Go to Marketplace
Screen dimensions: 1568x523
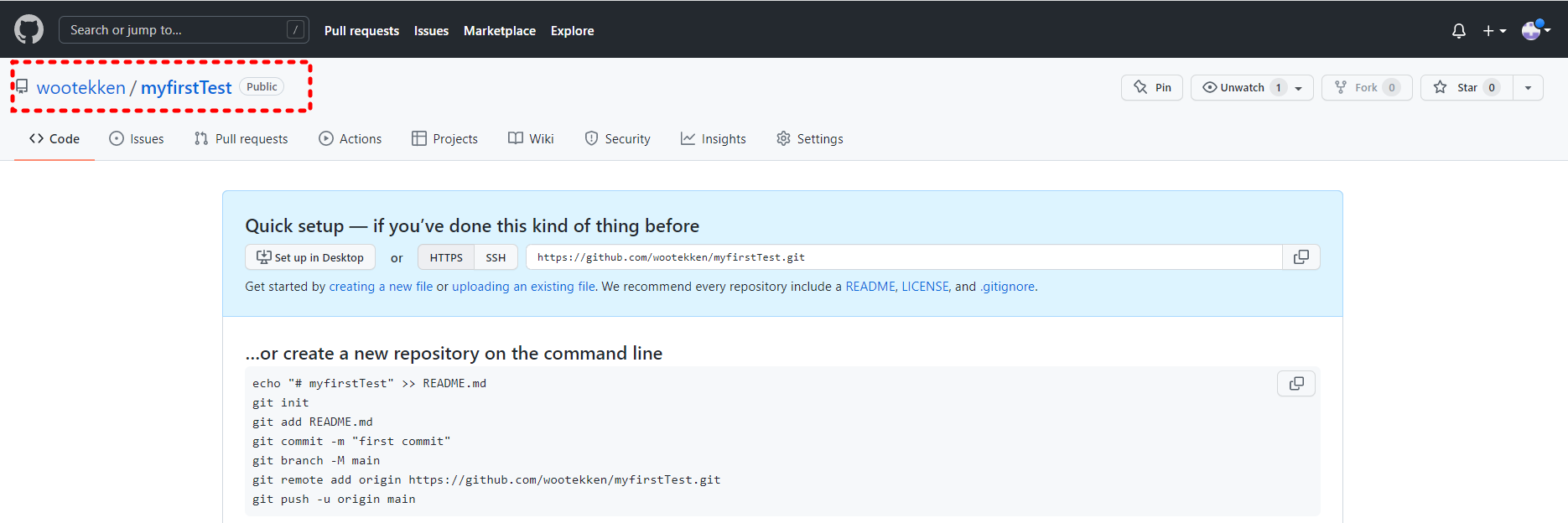pos(500,30)
